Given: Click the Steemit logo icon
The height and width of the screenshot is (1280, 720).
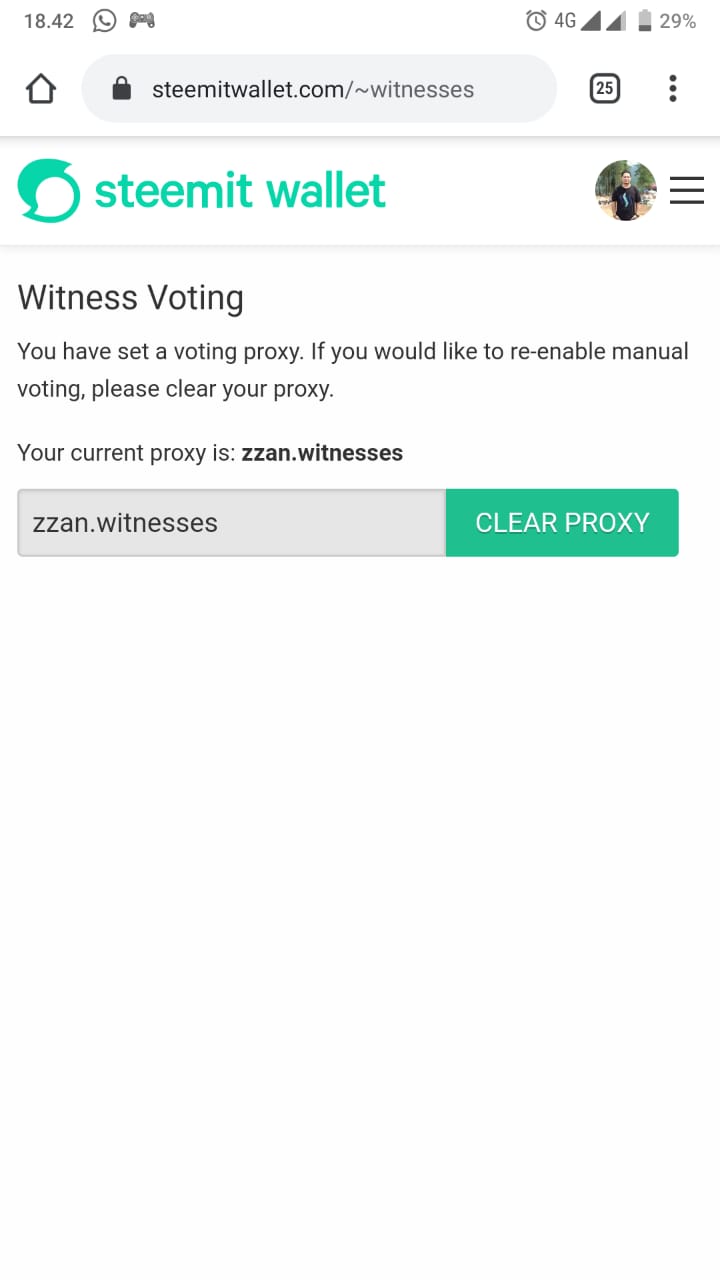Looking at the screenshot, I should point(48,191).
